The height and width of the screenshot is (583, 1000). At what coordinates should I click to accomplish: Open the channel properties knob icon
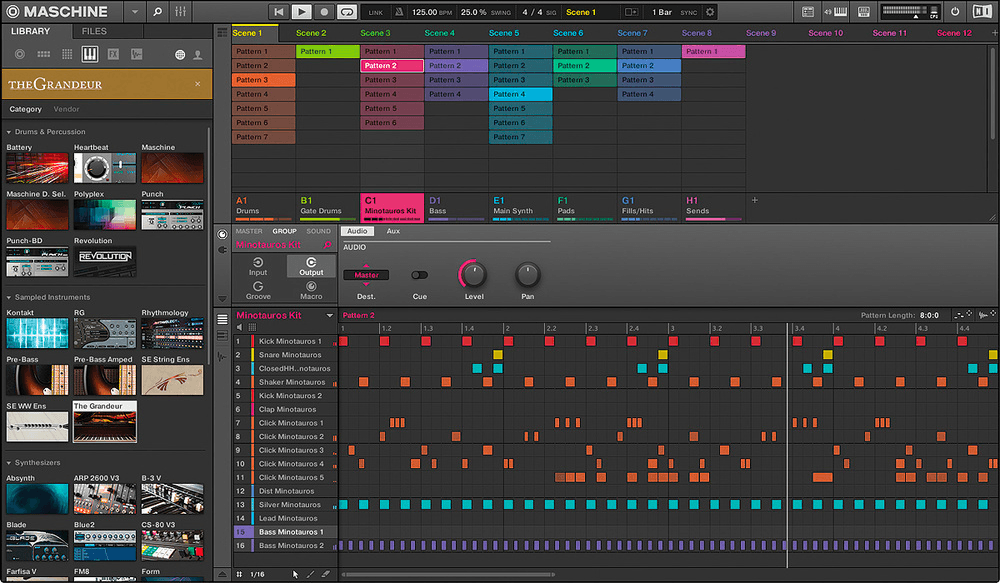[222, 234]
